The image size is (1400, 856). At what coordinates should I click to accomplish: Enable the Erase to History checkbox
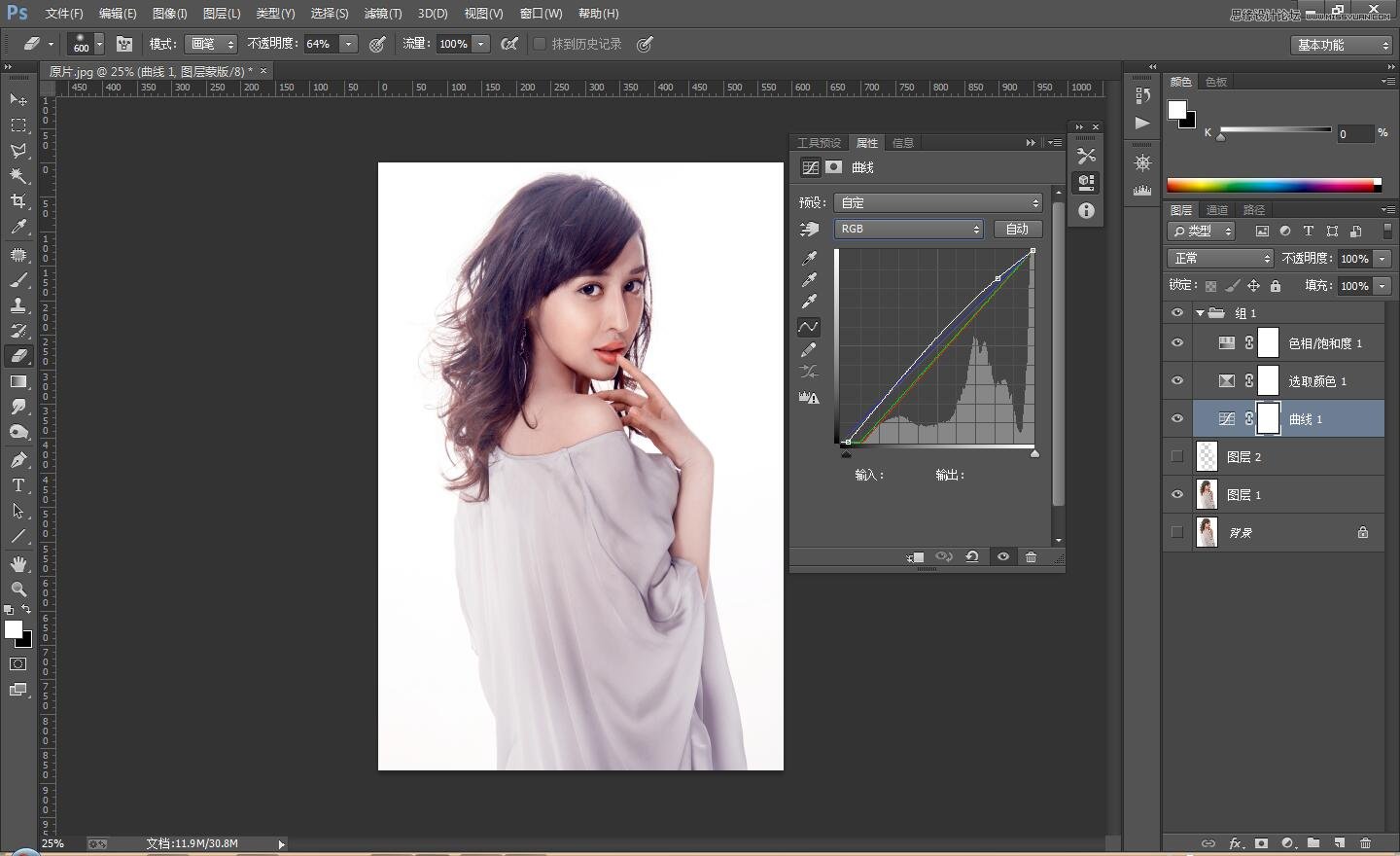point(540,44)
